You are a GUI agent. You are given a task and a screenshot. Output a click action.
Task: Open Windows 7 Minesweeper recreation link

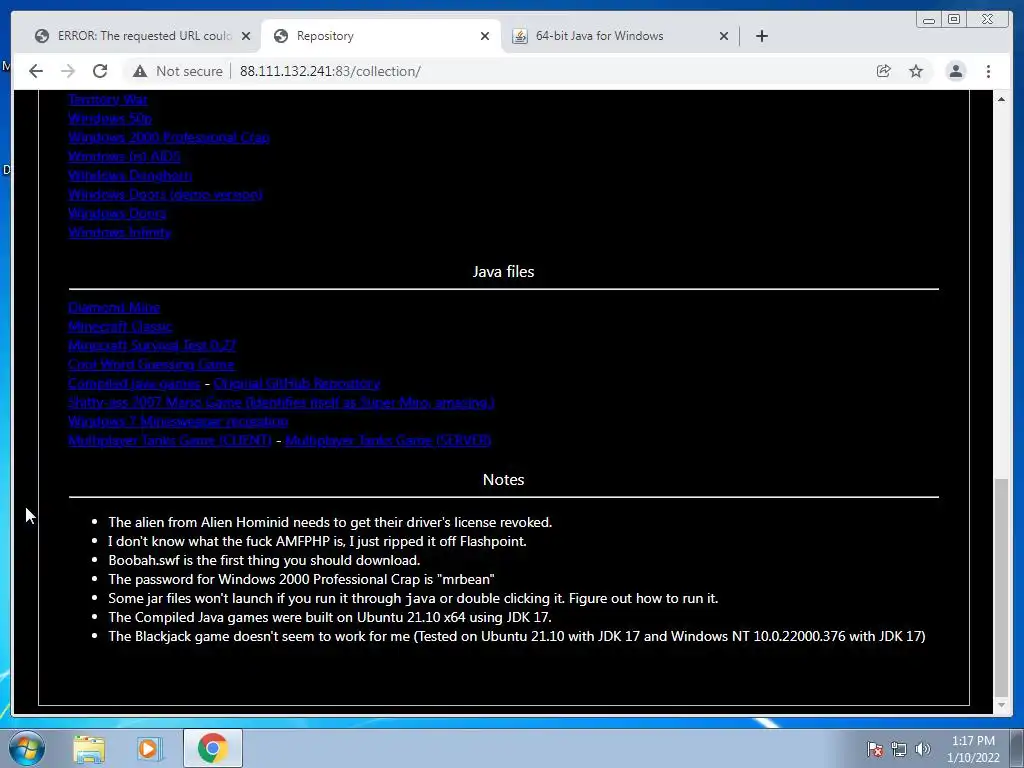(178, 421)
